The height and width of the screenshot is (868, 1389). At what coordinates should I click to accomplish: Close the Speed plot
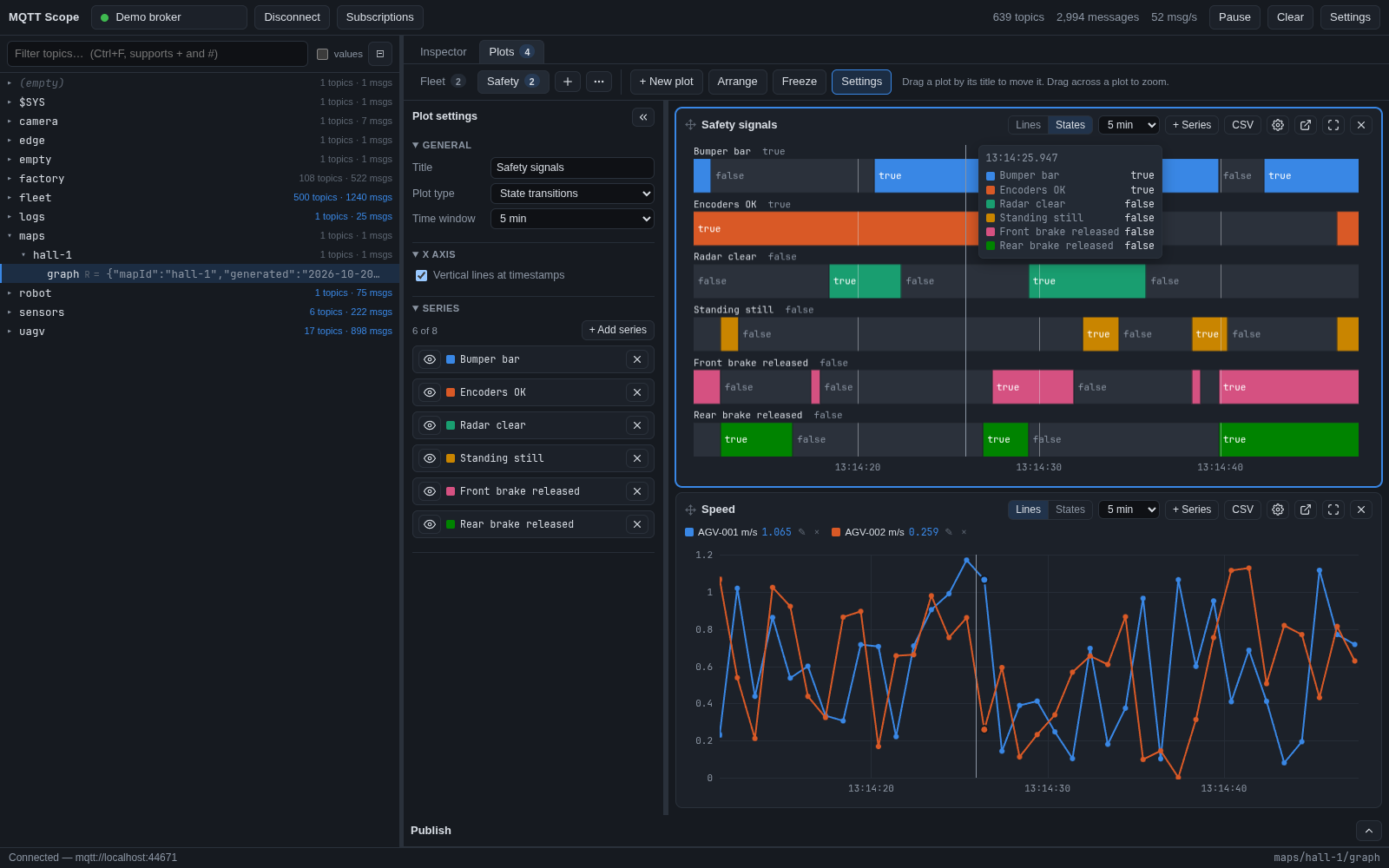click(1361, 510)
